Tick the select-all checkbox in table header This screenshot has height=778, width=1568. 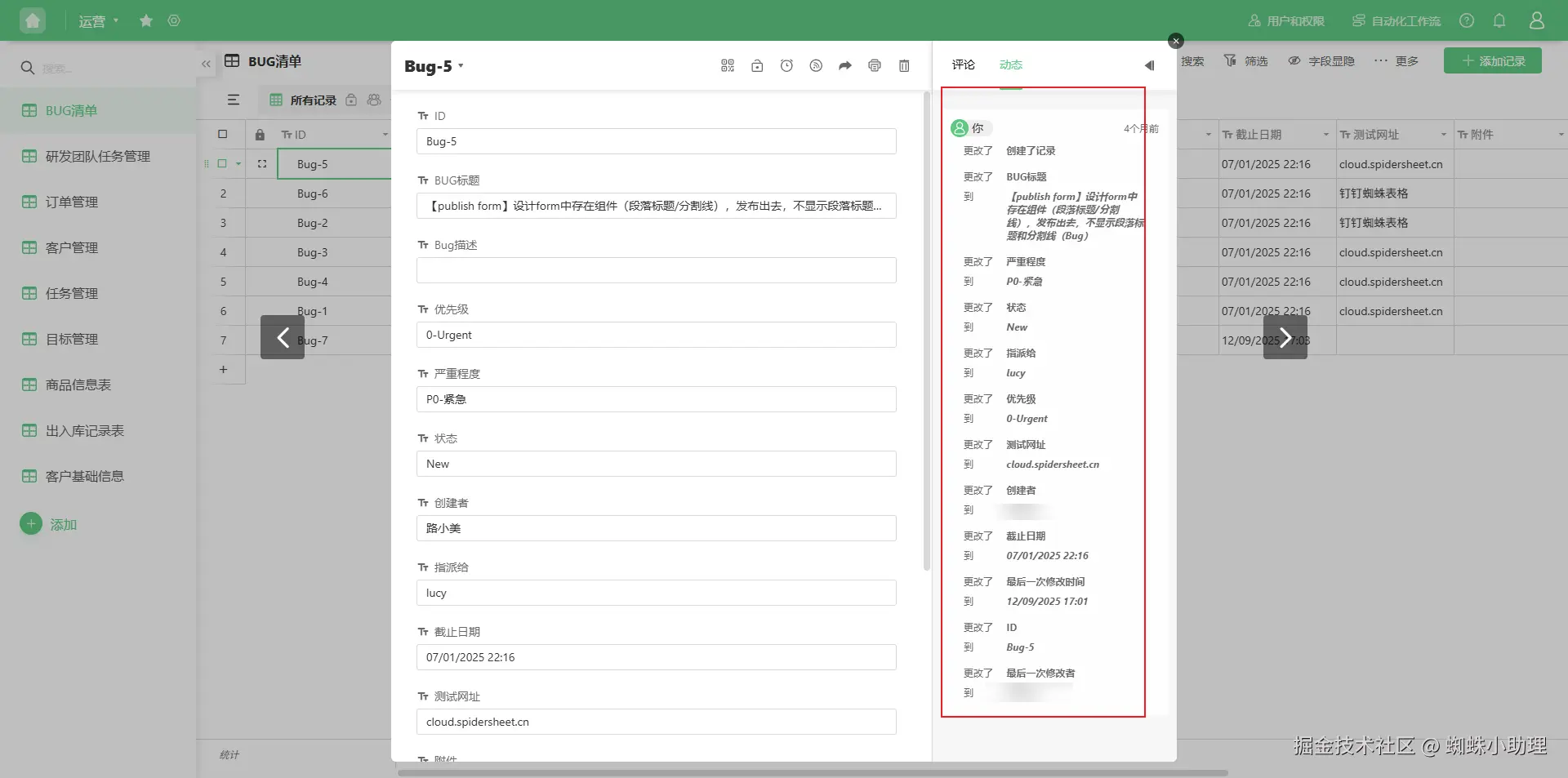tap(222, 134)
